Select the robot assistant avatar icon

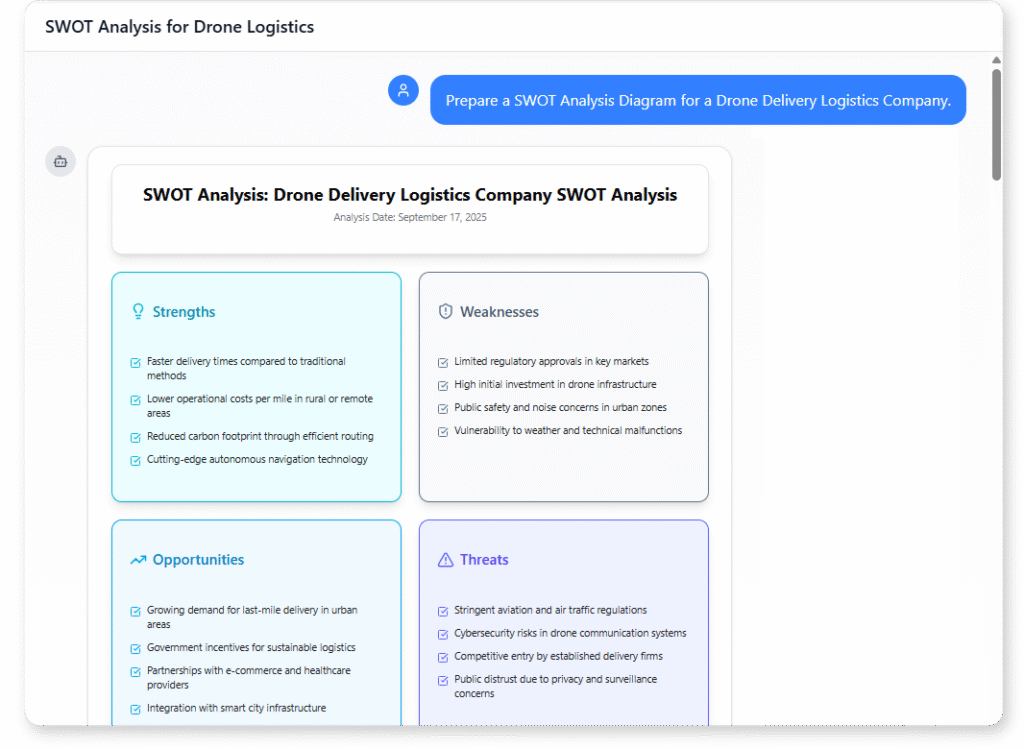[x=60, y=161]
